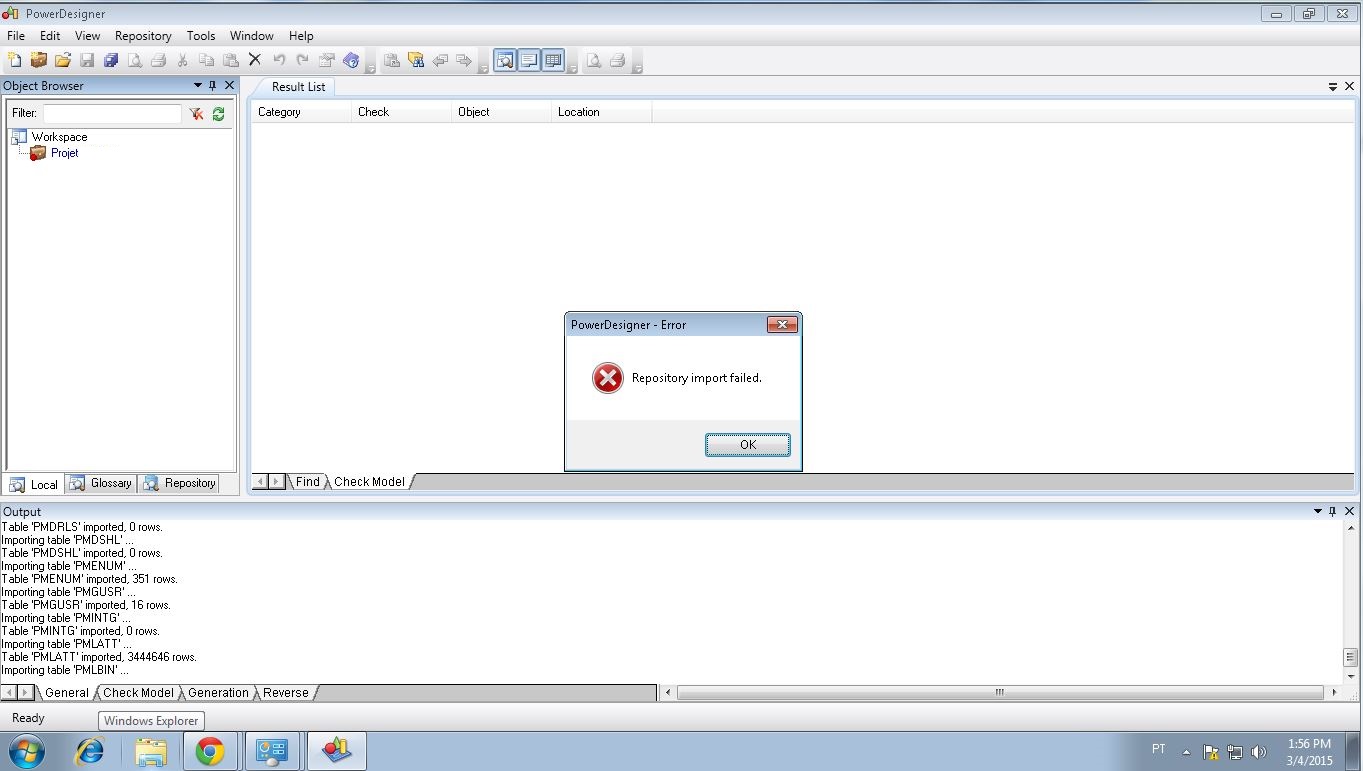Click the Forward arrow navigation icon

(464, 60)
